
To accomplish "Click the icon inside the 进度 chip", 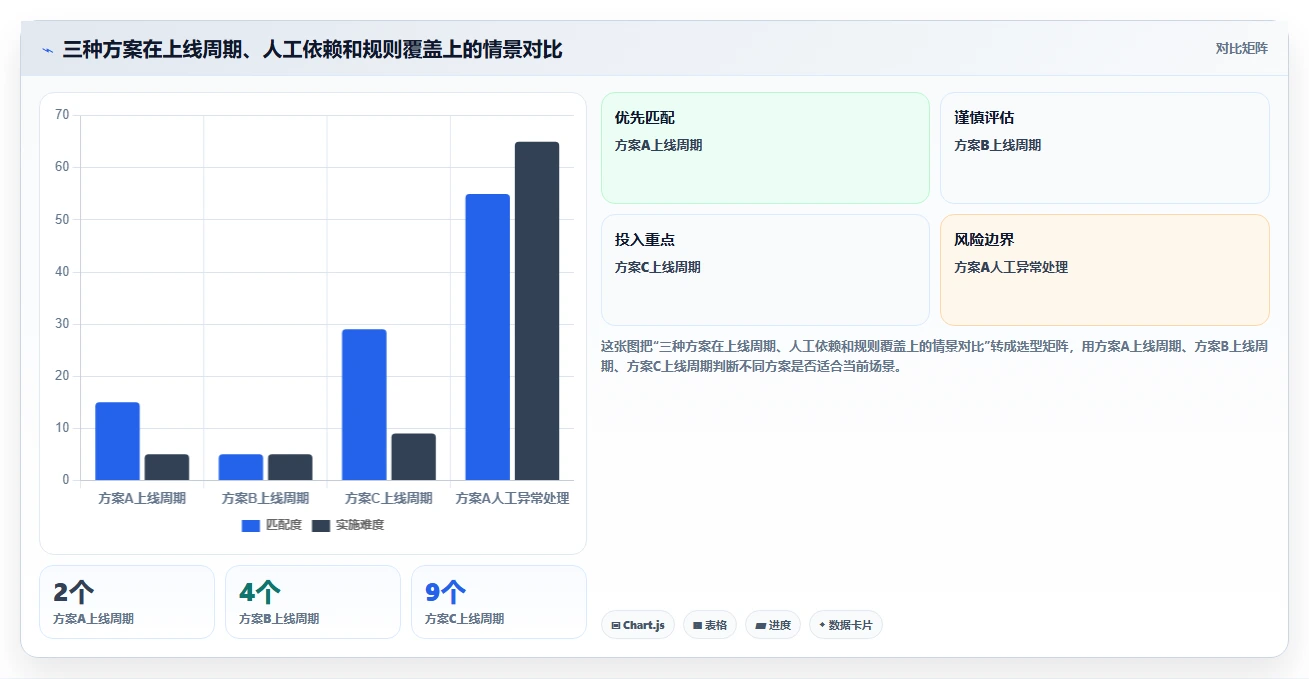I will pos(760,625).
